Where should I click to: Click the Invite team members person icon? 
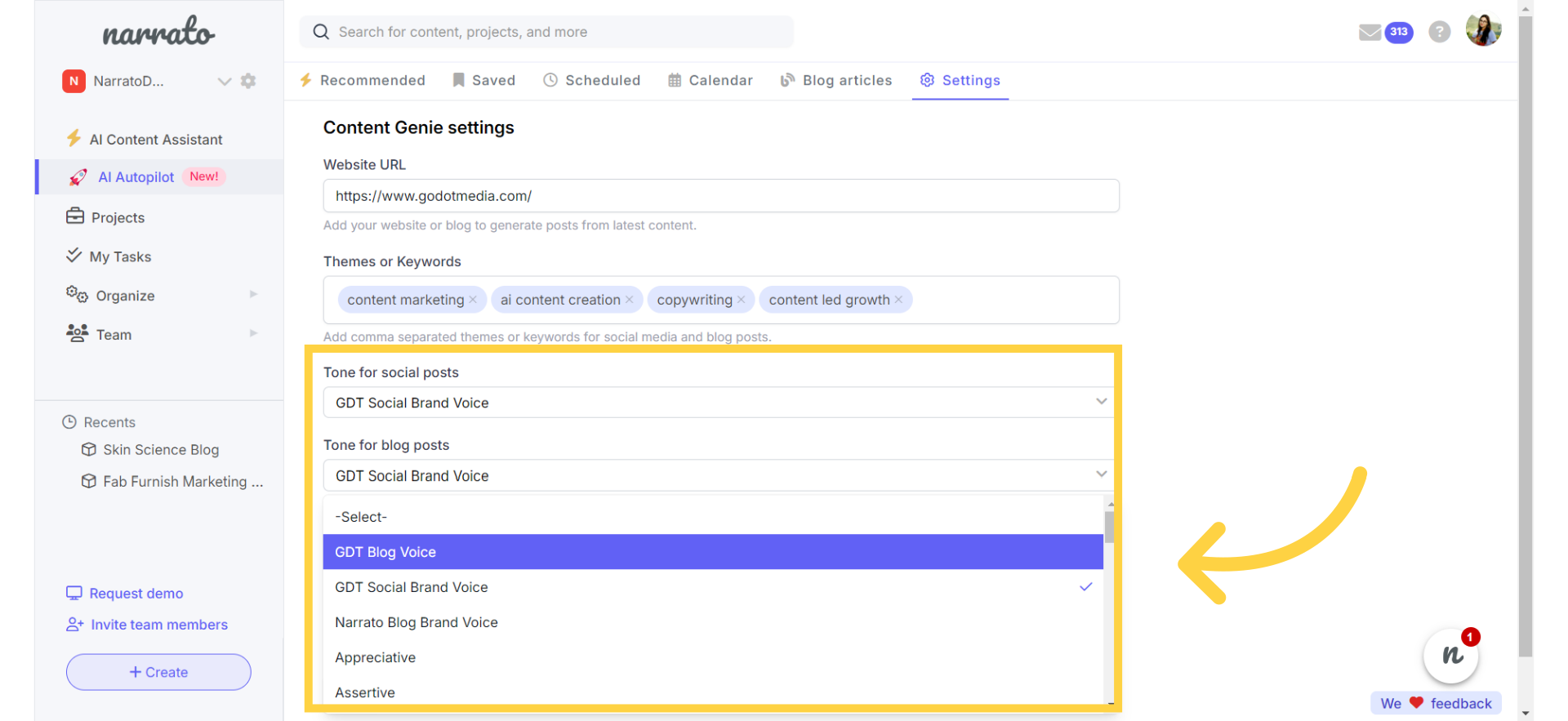coord(75,624)
